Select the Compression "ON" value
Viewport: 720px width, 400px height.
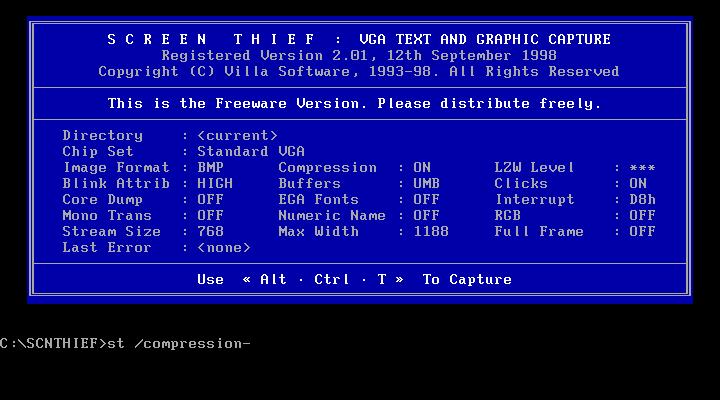point(422,168)
